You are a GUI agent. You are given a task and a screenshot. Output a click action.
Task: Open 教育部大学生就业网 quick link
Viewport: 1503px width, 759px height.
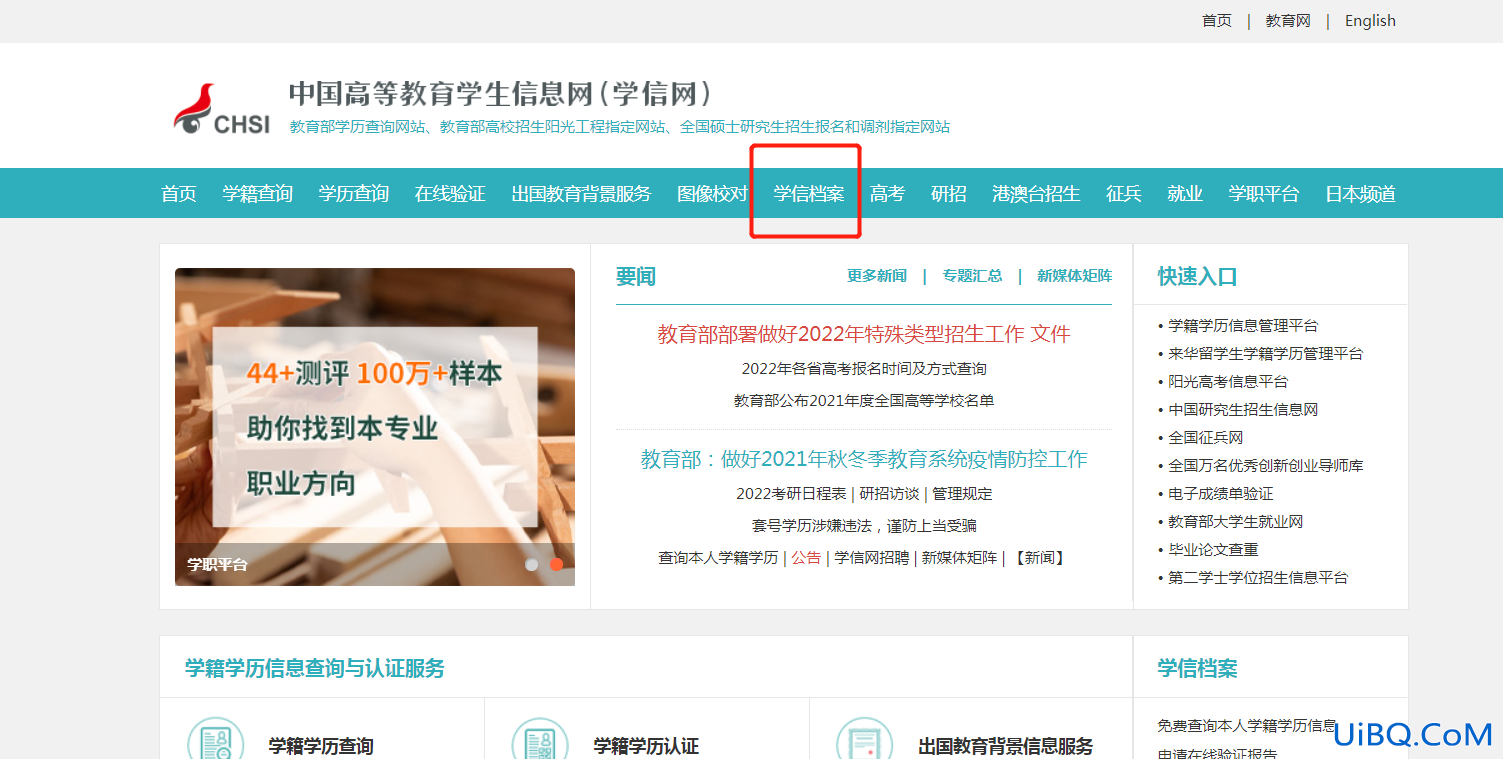(x=1236, y=522)
